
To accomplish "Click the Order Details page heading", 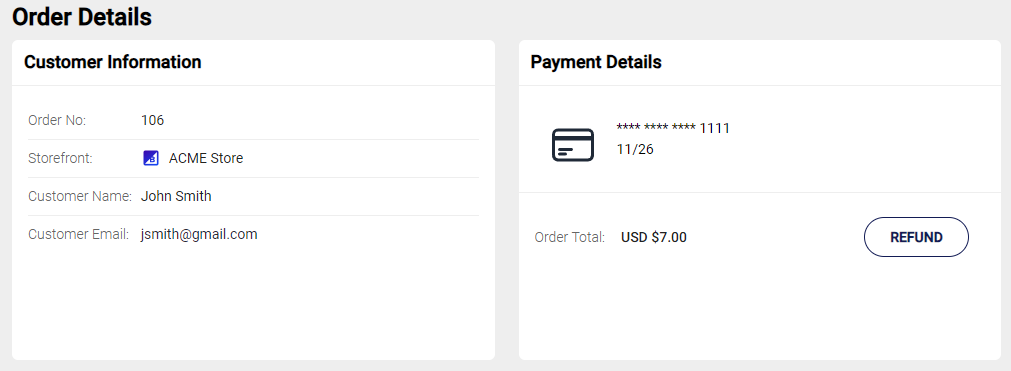I will pyautogui.click(x=82, y=17).
